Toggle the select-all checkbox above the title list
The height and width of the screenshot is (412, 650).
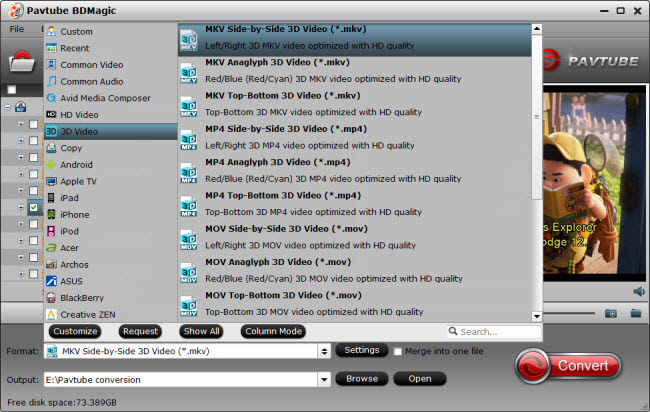click(x=12, y=90)
